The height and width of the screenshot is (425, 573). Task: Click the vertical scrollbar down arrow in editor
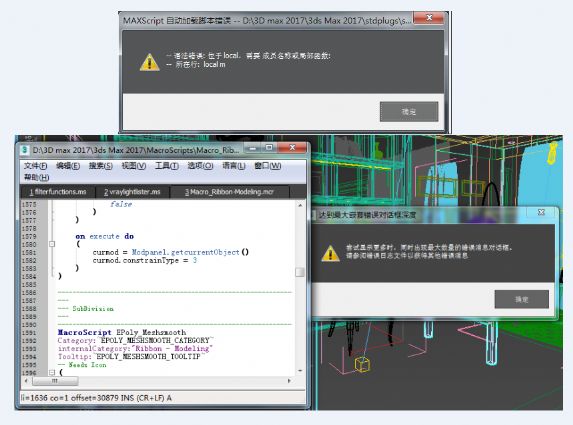point(300,371)
